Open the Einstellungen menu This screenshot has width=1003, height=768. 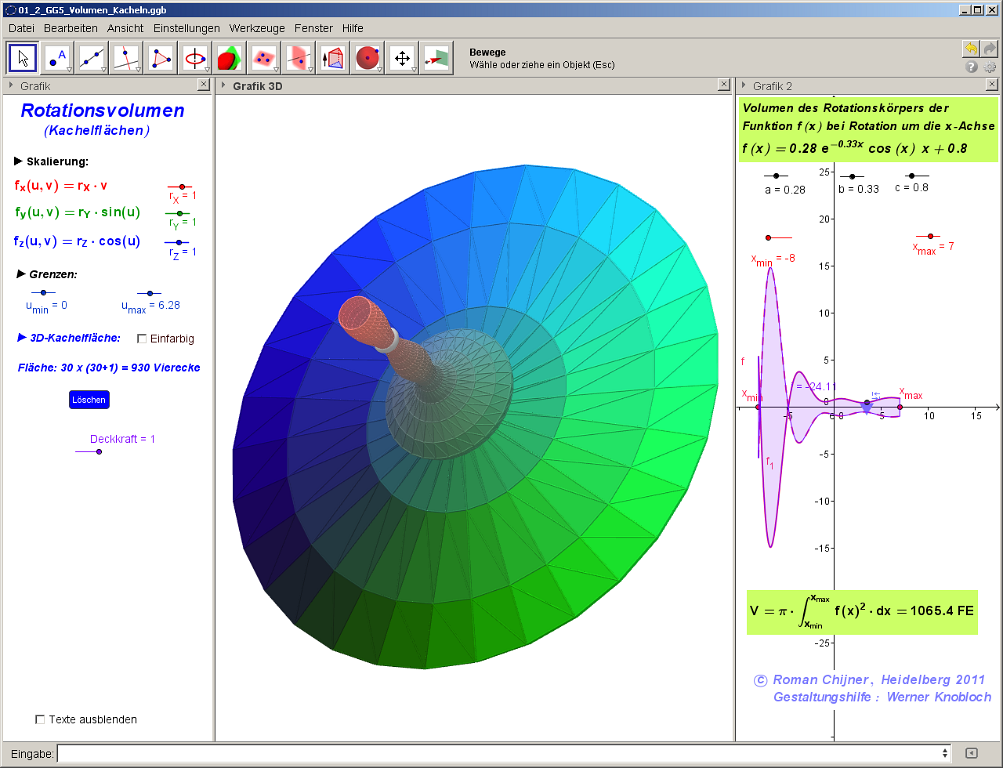click(186, 28)
